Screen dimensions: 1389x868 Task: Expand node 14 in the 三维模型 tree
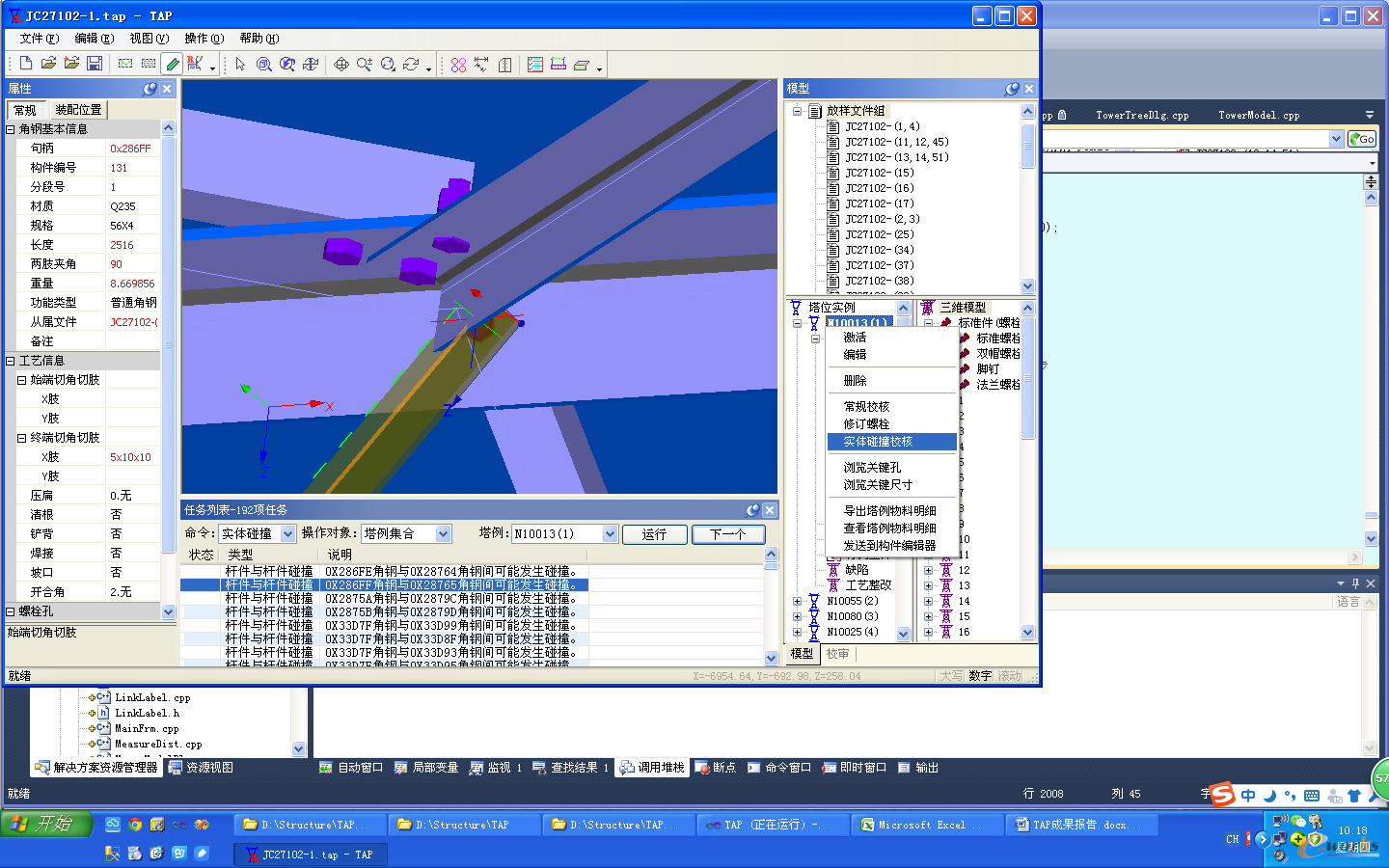[929, 601]
